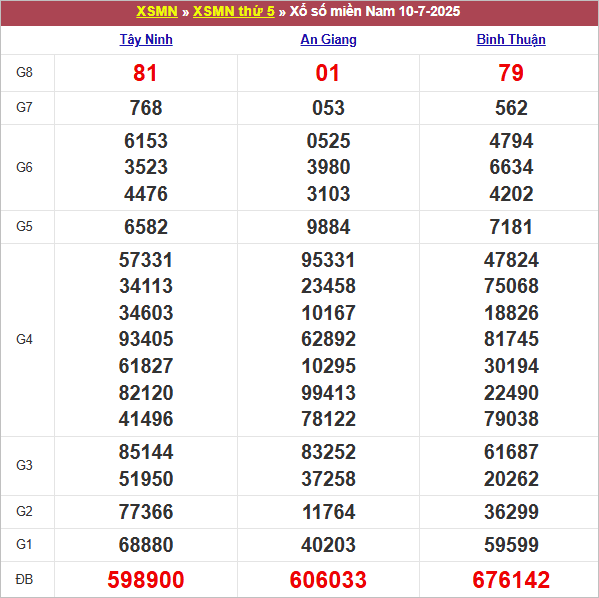The width and height of the screenshot is (599, 598).
Task: Select the G3 row label
Action: click(x=24, y=465)
